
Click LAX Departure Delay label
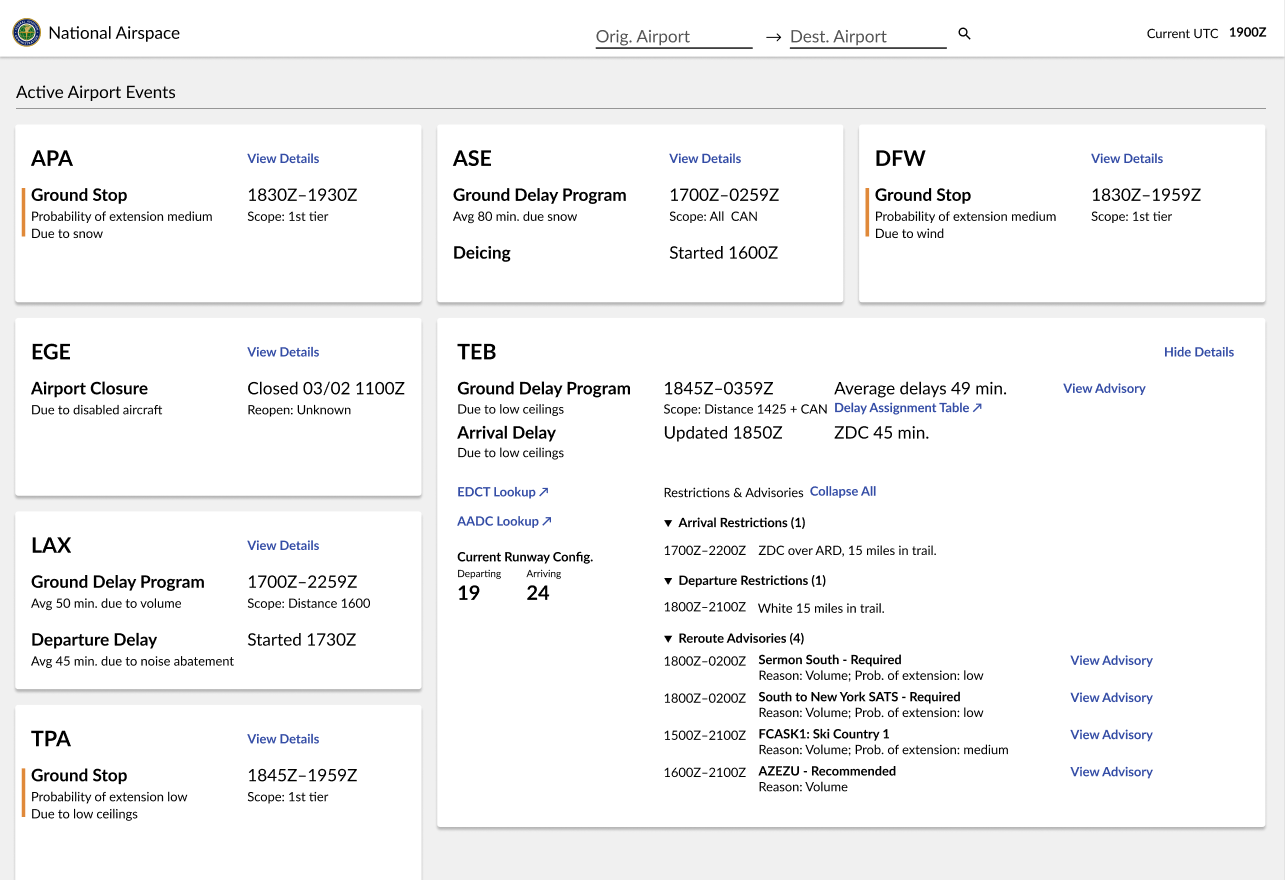pyautogui.click(x=94, y=640)
